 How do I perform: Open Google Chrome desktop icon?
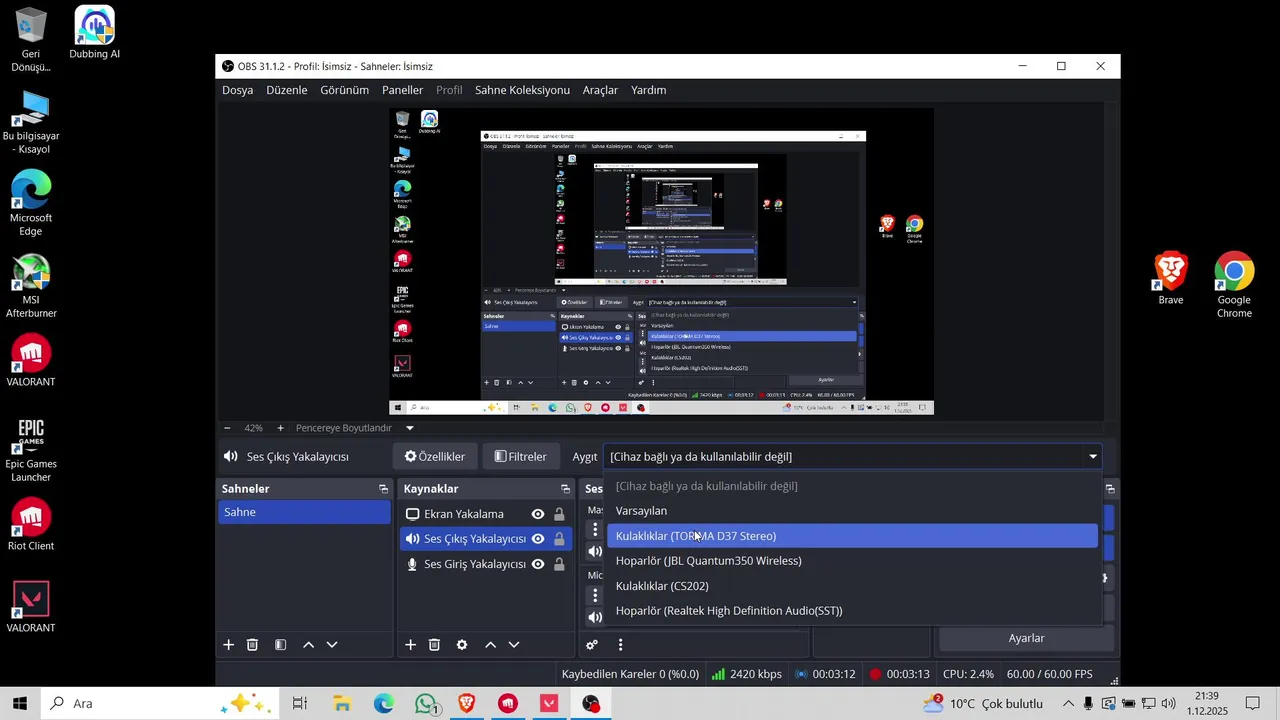point(1234,285)
